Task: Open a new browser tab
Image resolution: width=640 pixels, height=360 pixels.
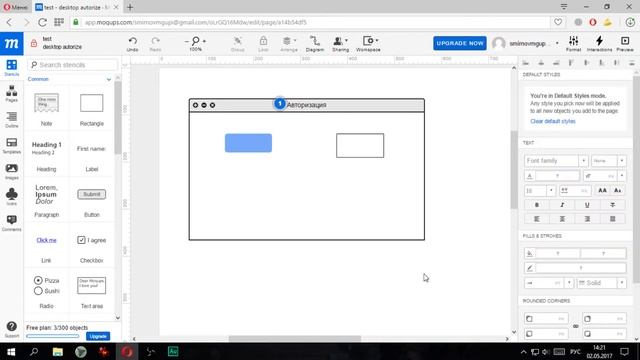Action: coord(130,7)
